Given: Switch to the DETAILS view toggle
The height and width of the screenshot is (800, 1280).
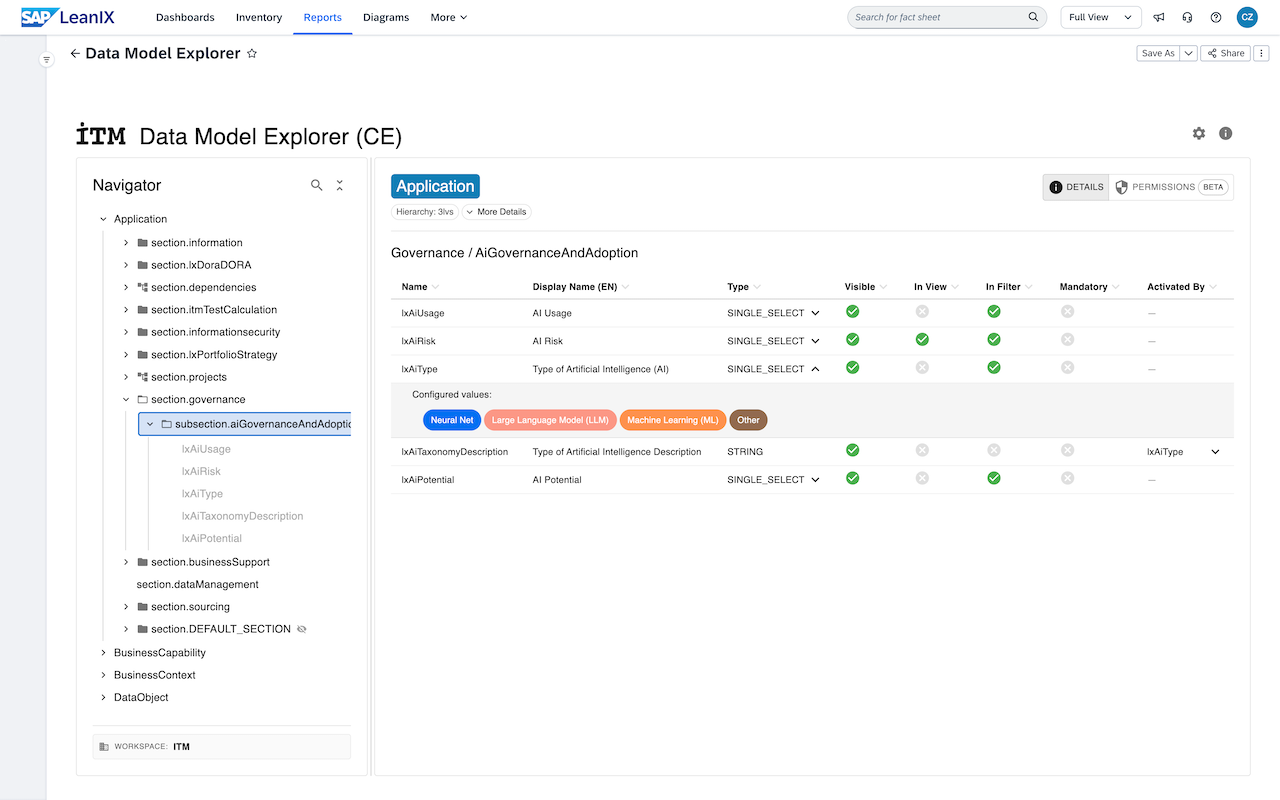Looking at the screenshot, I should 1076,187.
